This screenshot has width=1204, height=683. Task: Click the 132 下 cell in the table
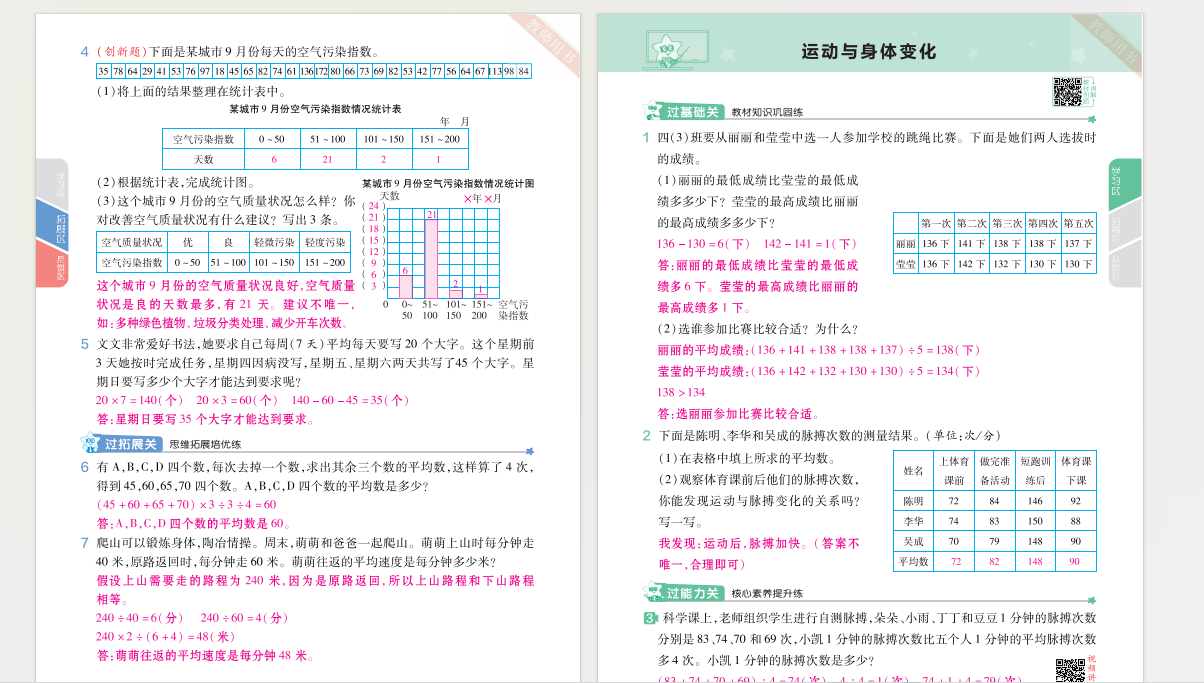(1007, 264)
